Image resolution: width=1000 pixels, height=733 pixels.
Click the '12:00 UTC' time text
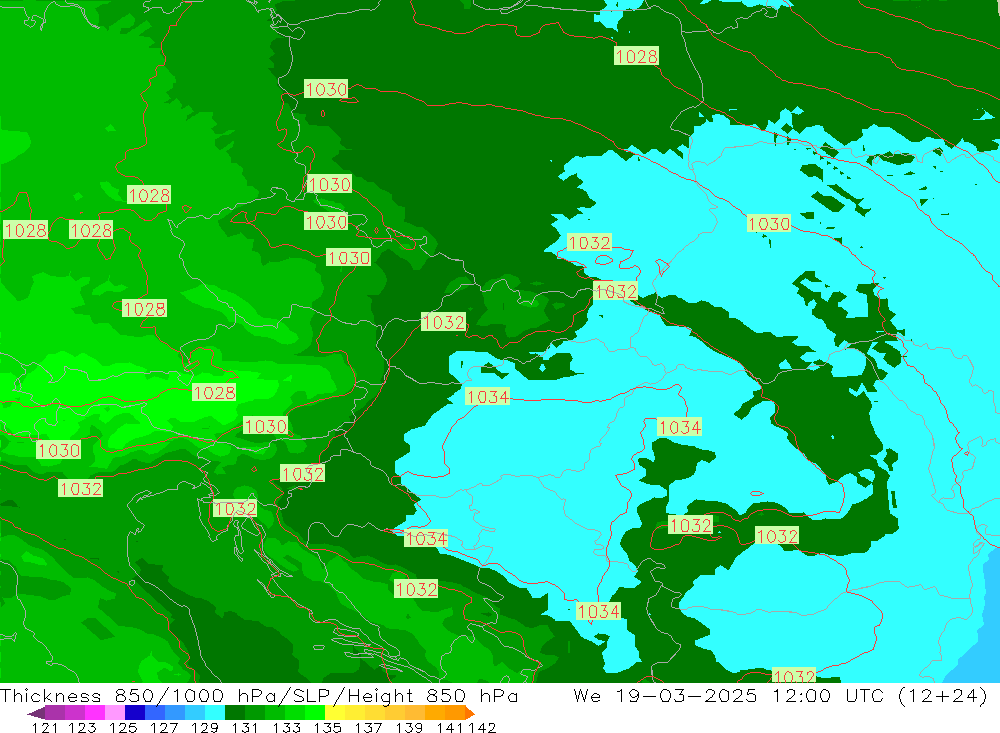829,695
